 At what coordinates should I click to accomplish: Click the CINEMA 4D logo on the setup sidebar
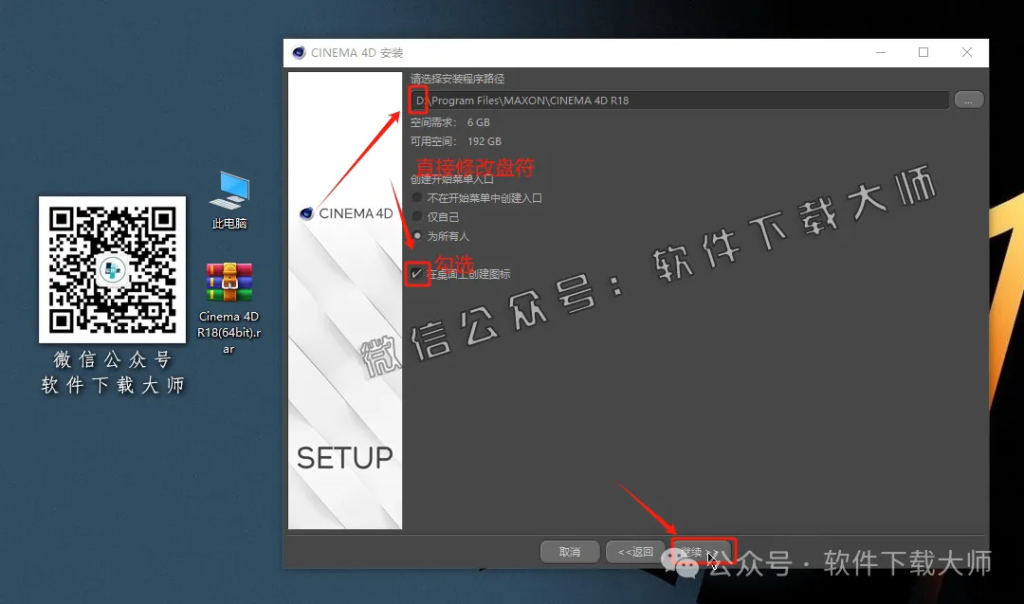pos(306,213)
